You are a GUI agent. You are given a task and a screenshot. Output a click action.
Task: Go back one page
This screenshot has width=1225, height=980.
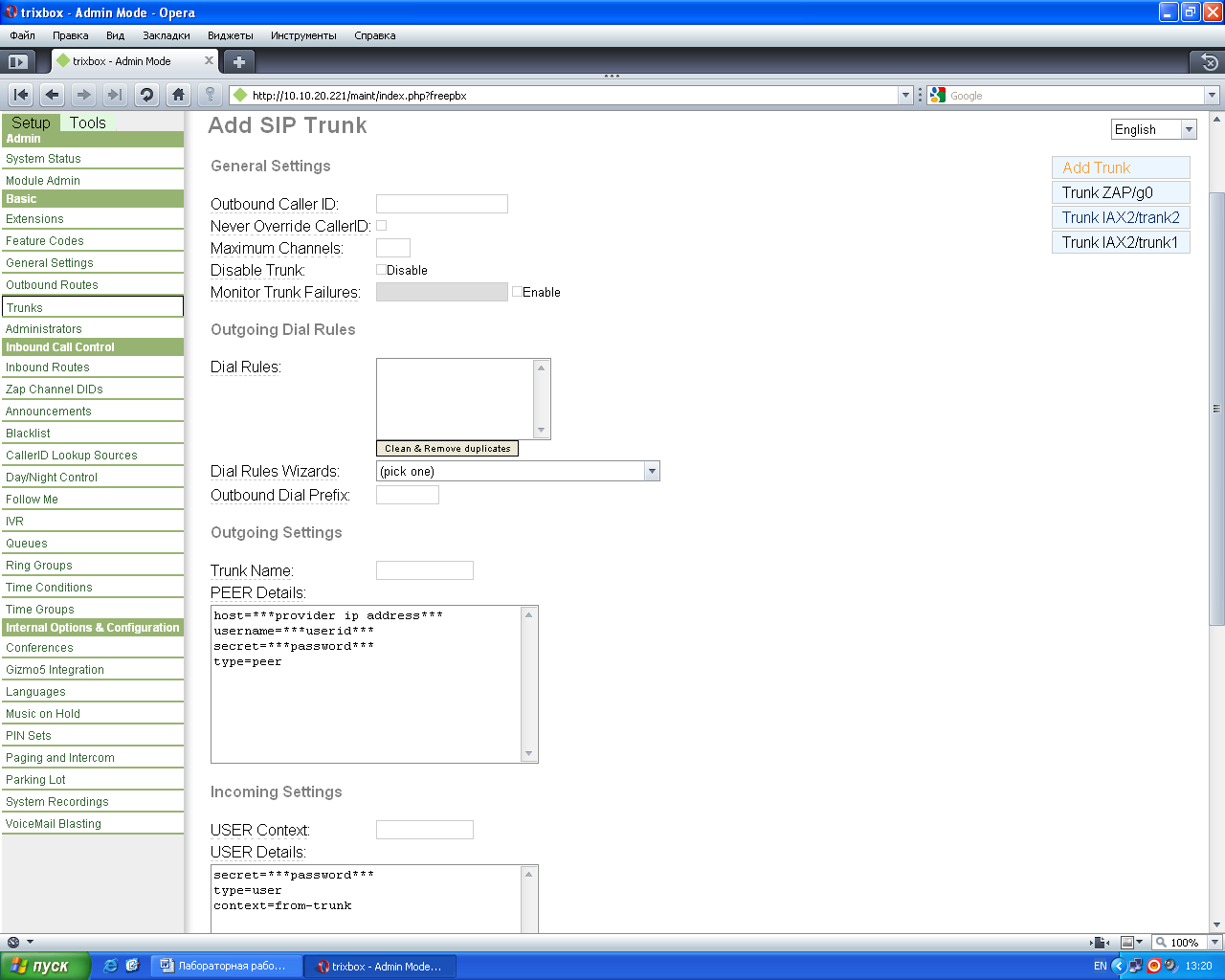tap(53, 95)
